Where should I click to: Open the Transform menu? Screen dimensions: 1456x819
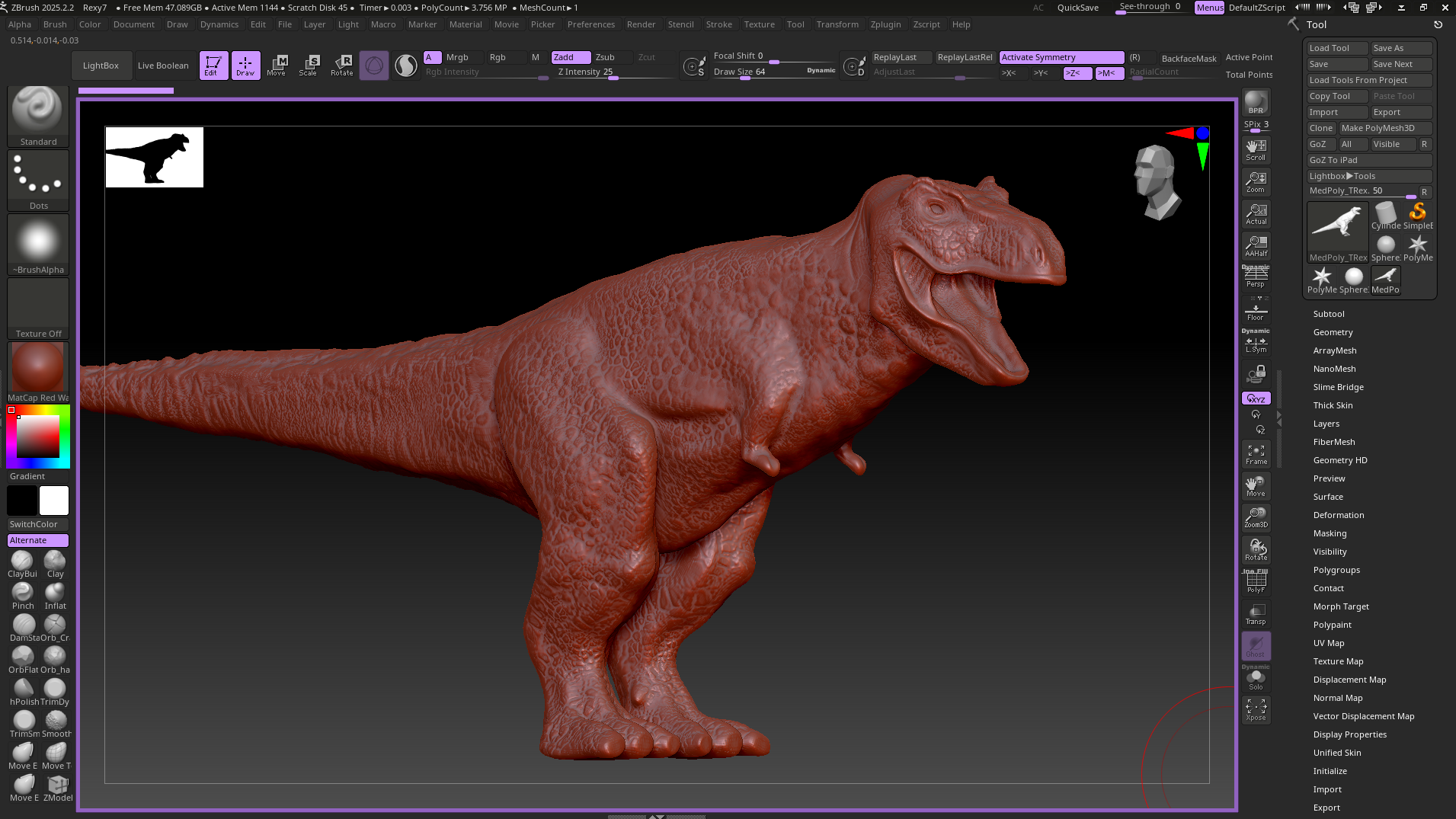837,24
